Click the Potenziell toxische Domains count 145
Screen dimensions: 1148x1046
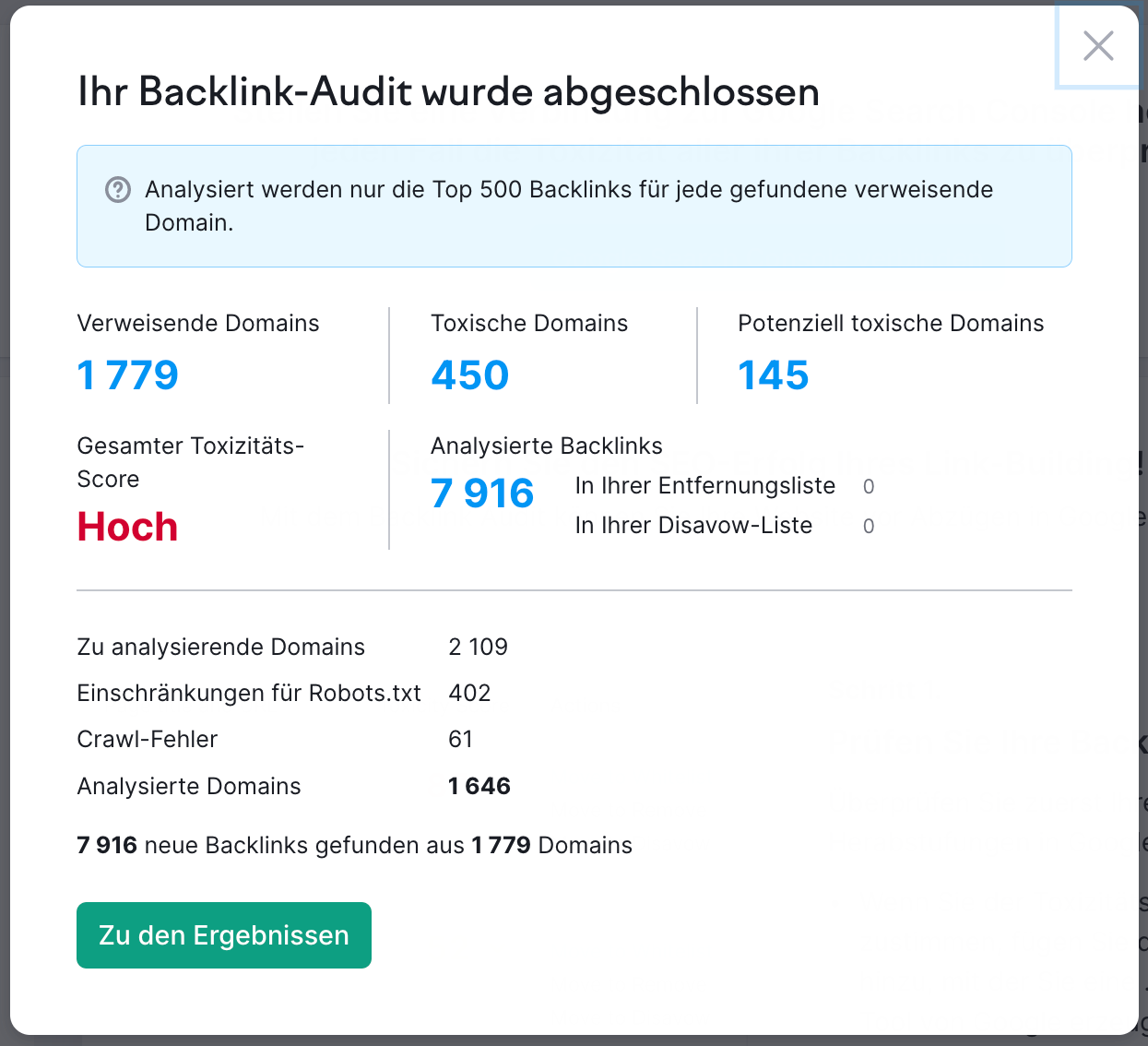click(773, 374)
